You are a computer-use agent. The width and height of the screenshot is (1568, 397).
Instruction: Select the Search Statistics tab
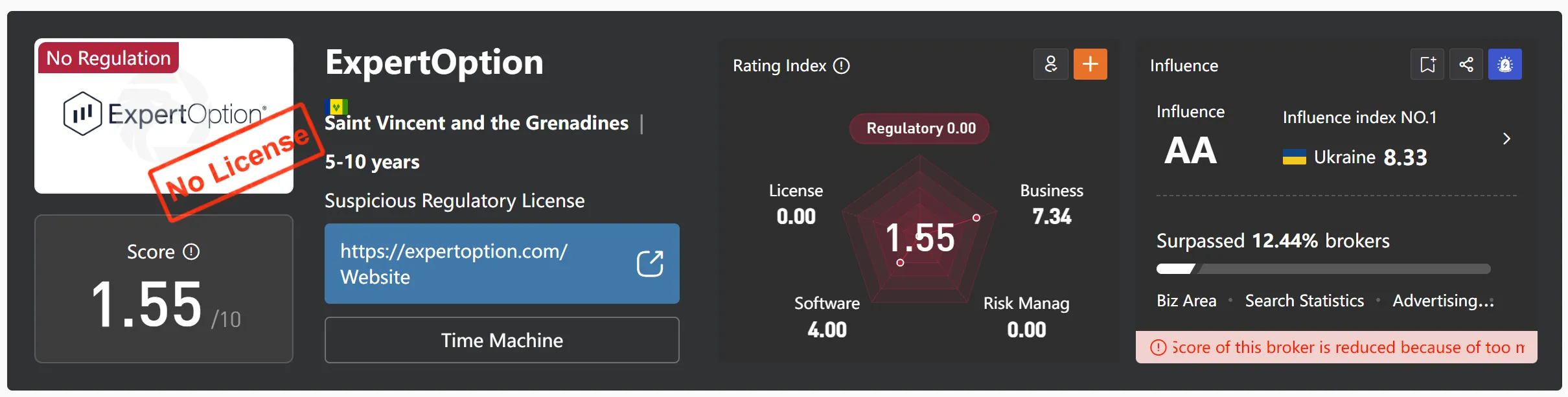tap(1304, 301)
